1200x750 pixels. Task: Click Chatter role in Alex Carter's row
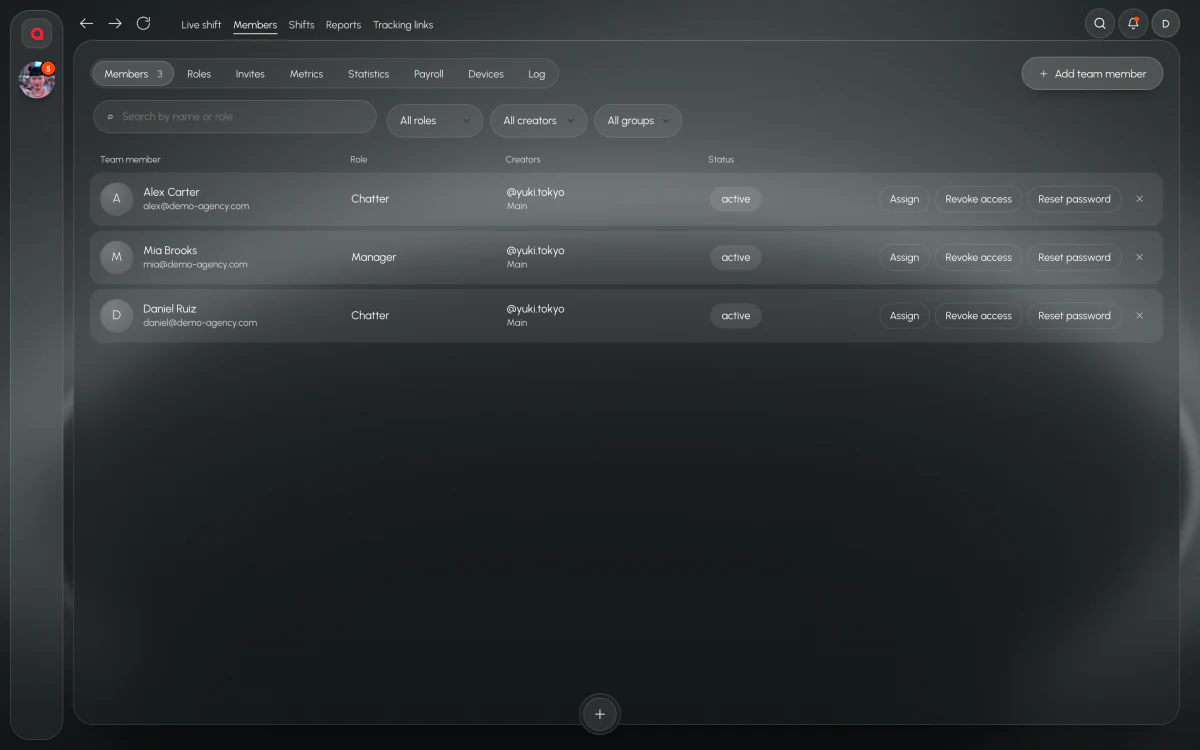click(x=370, y=199)
